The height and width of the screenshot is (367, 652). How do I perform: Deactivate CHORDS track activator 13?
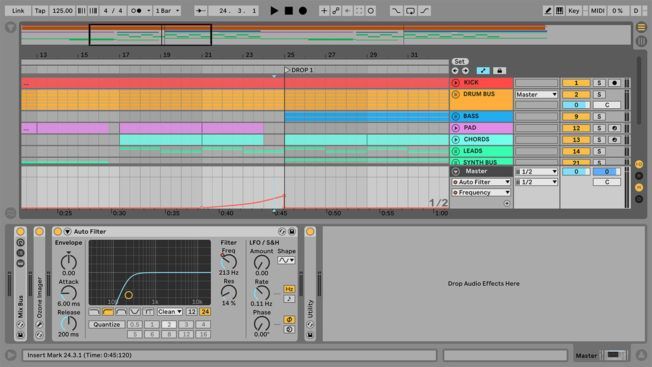coord(576,140)
